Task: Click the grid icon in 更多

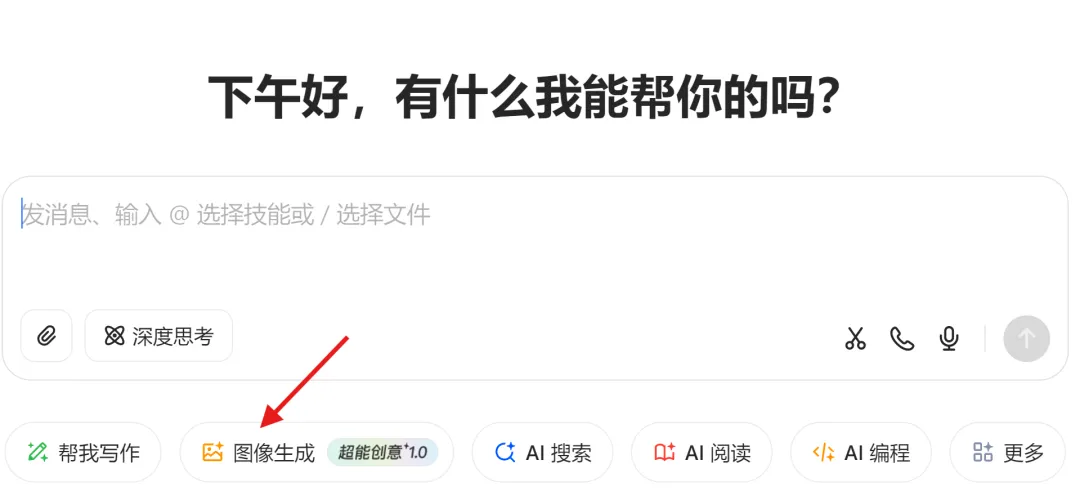Action: coord(983,452)
